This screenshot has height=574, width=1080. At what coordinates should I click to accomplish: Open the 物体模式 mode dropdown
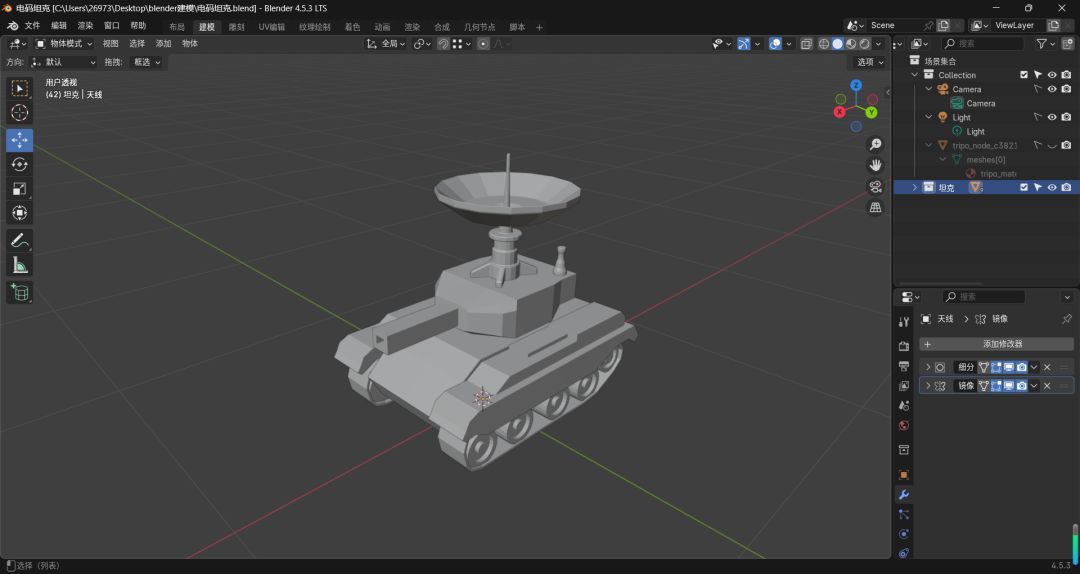[x=64, y=43]
